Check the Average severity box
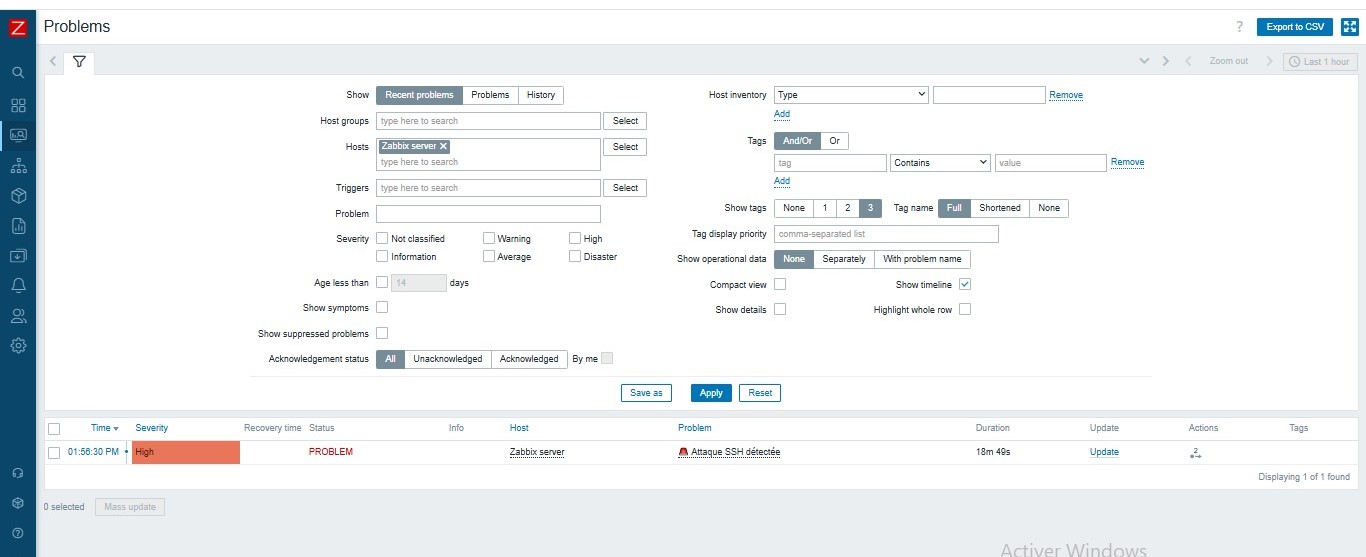Viewport: 1366px width, 557px height. coord(489,256)
